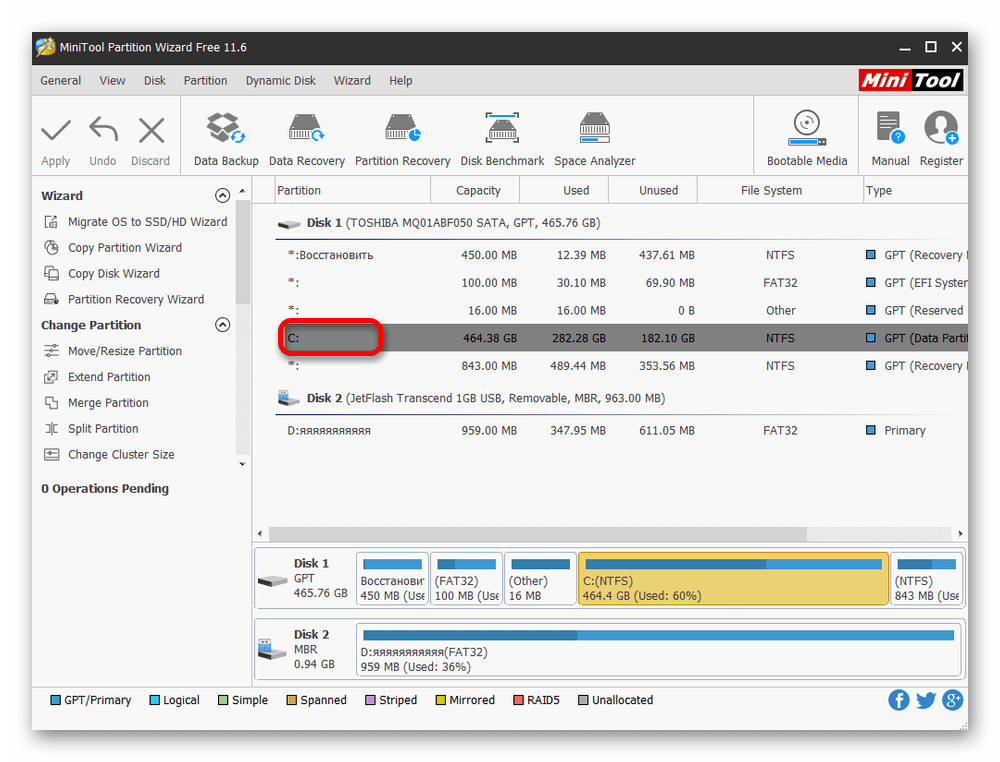Click the Apply checkmark icon
Viewport: 1000px width, 762px height.
tap(55, 130)
